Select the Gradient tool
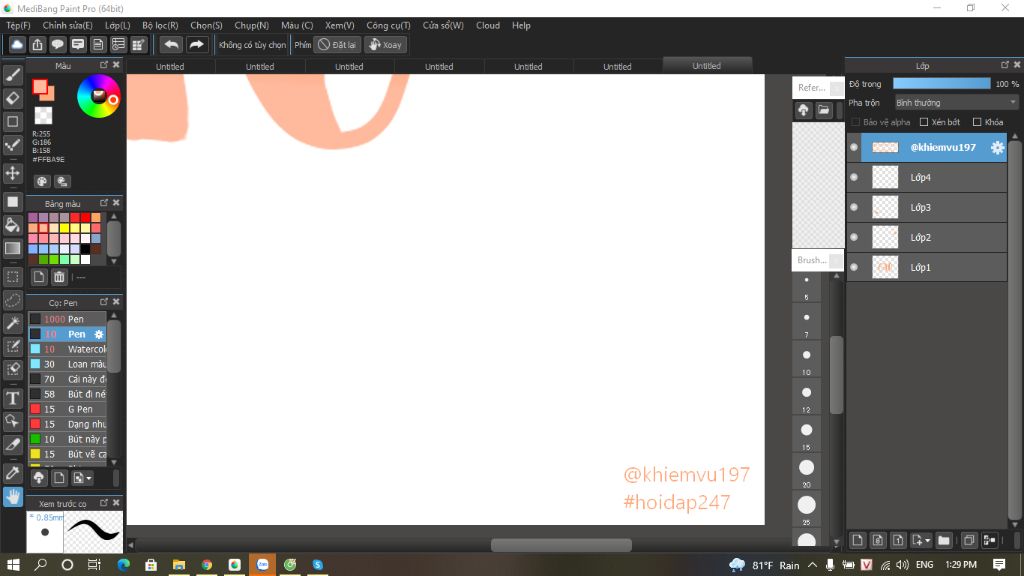The height and width of the screenshot is (576, 1024). point(12,248)
